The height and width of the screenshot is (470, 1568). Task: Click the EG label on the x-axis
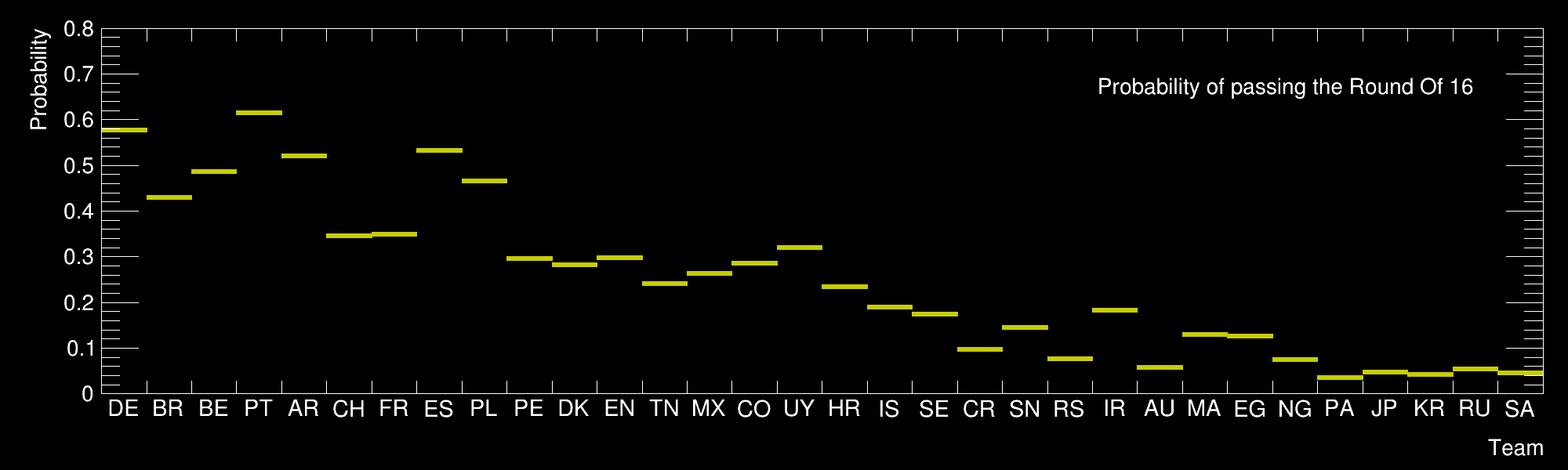[x=1250, y=409]
